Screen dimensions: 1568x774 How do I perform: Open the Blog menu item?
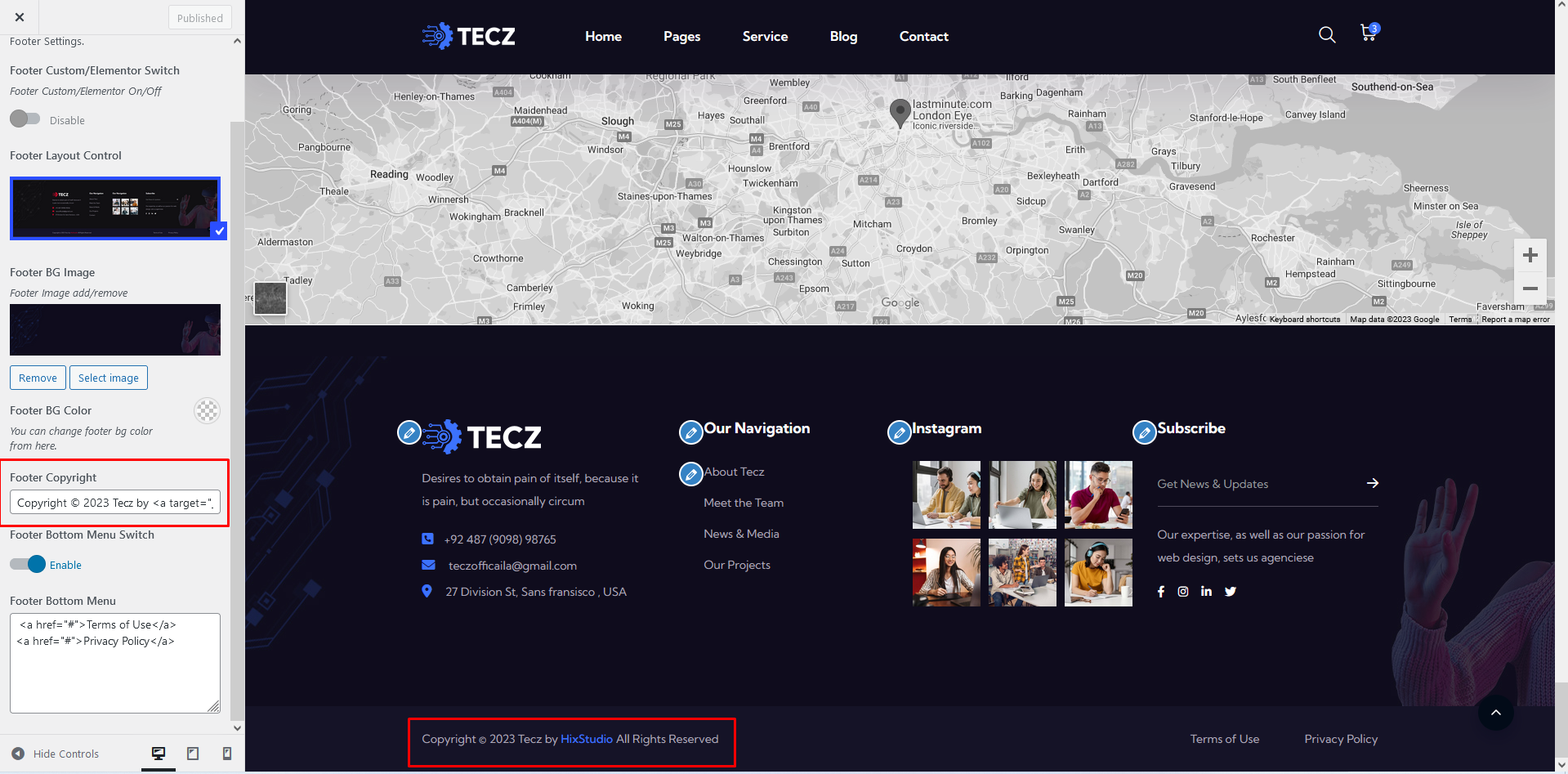[x=843, y=37]
